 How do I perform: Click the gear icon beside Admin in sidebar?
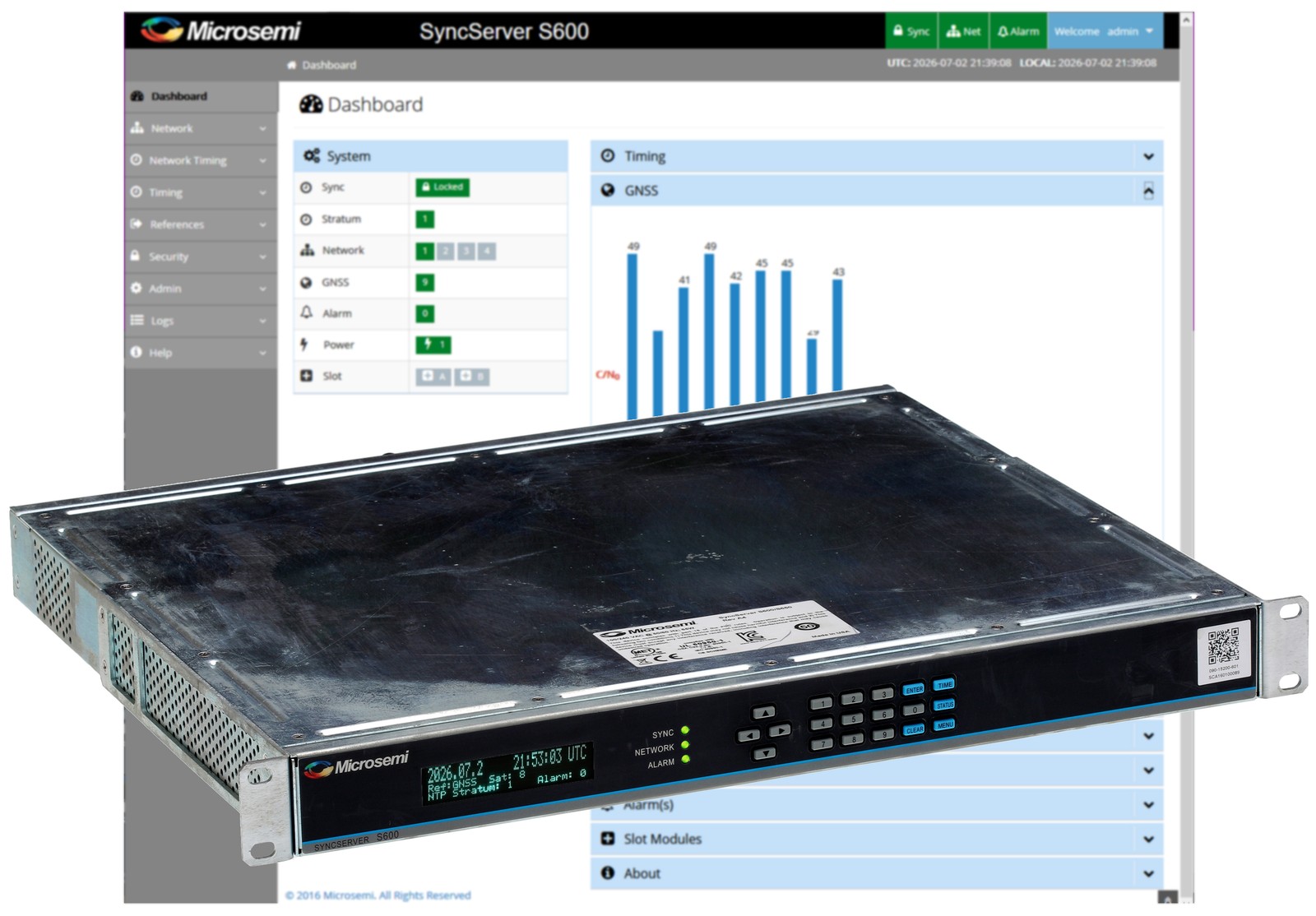pyautogui.click(x=136, y=288)
